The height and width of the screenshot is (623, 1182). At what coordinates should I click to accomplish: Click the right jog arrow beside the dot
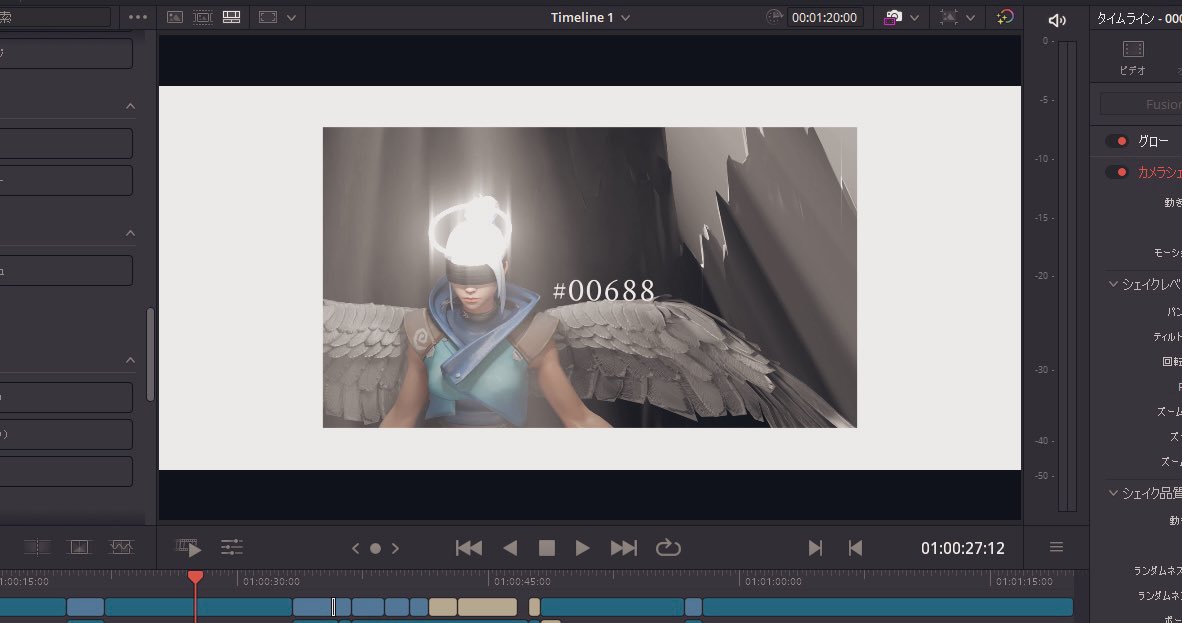[x=395, y=548]
